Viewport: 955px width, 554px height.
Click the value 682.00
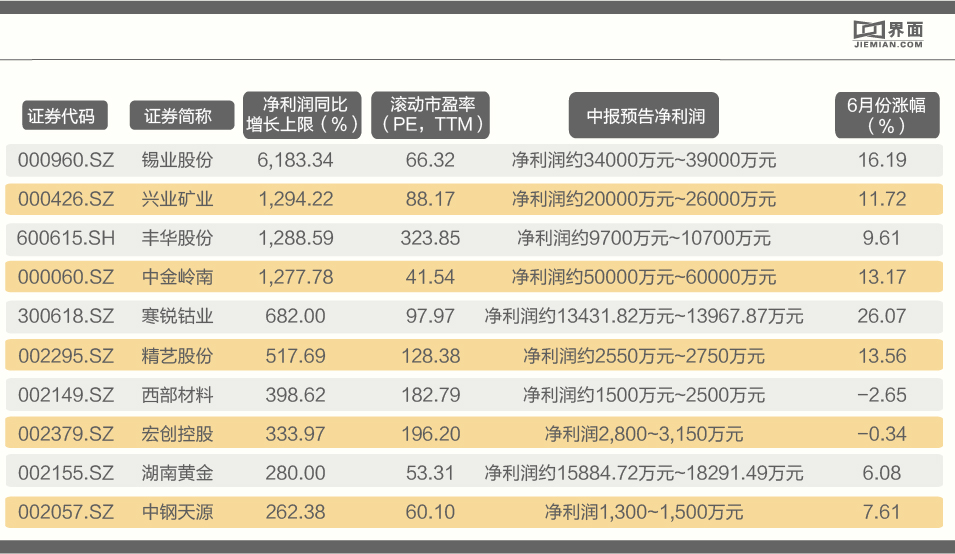[295, 316]
